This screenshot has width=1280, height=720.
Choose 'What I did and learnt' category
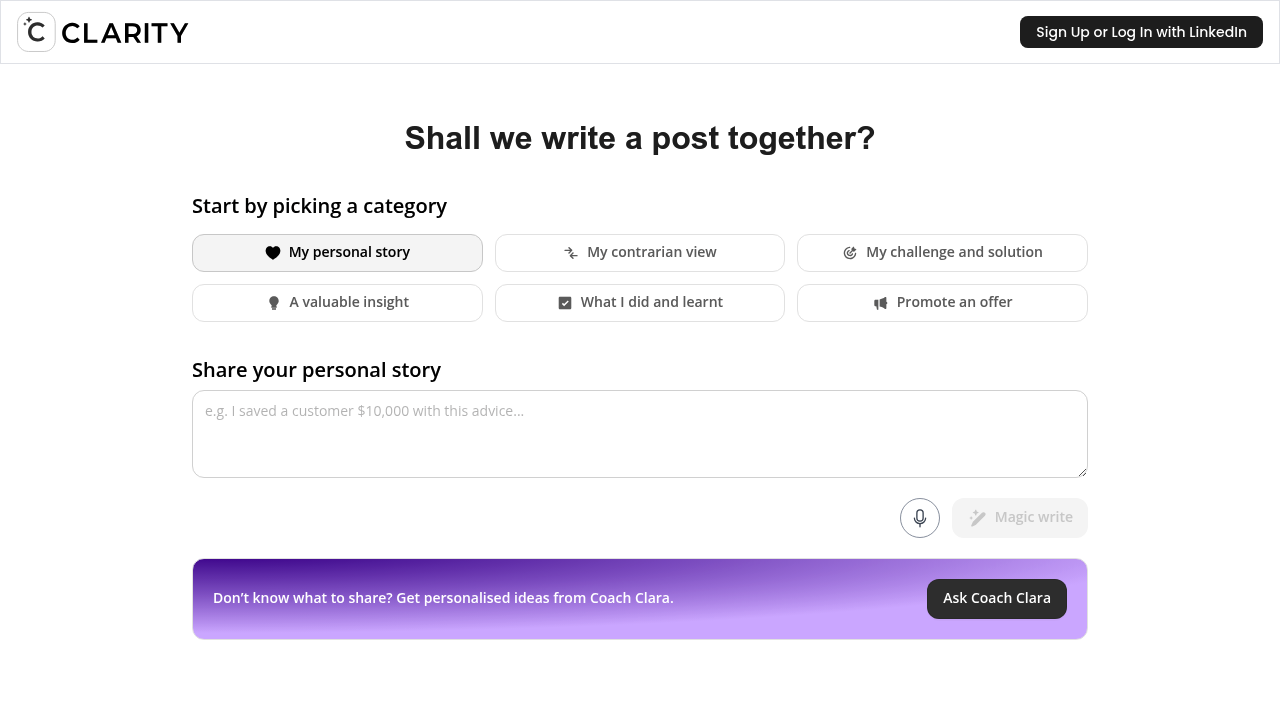pyautogui.click(x=639, y=302)
